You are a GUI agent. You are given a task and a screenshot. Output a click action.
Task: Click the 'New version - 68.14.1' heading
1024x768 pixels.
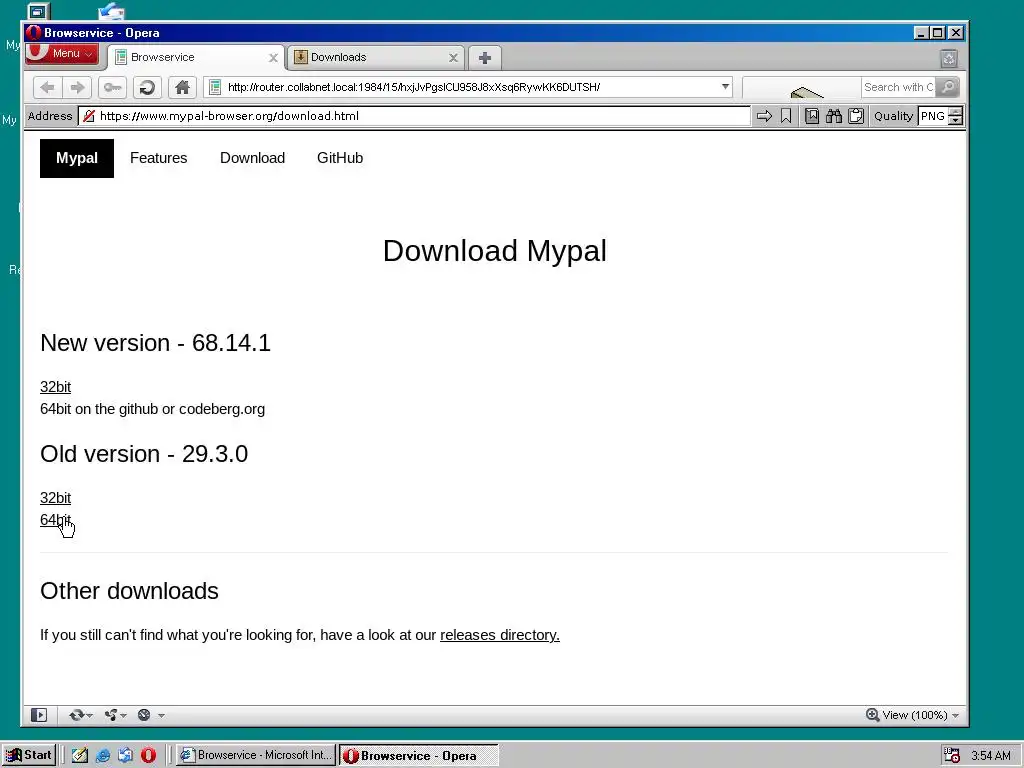point(155,343)
